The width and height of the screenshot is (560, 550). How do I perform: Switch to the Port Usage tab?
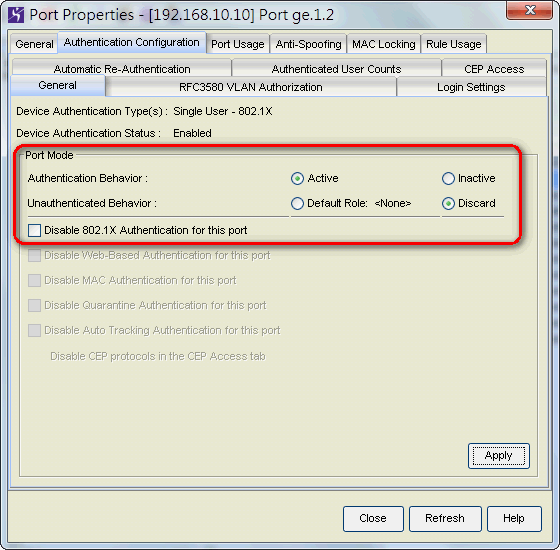(238, 44)
